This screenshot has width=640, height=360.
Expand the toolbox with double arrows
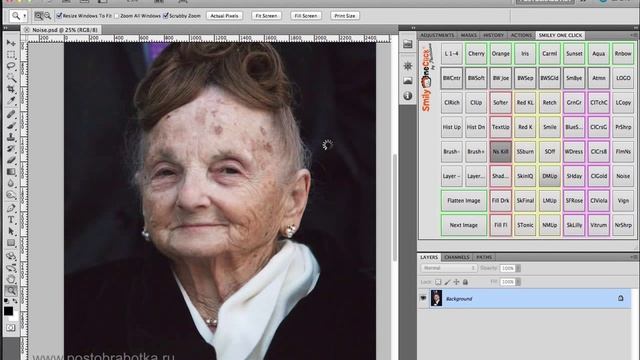point(6,28)
